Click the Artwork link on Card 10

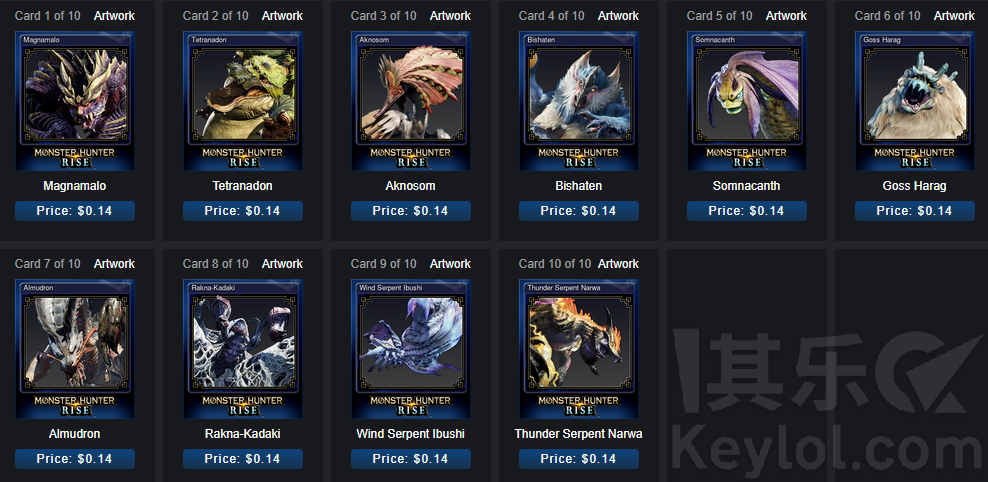(x=618, y=264)
